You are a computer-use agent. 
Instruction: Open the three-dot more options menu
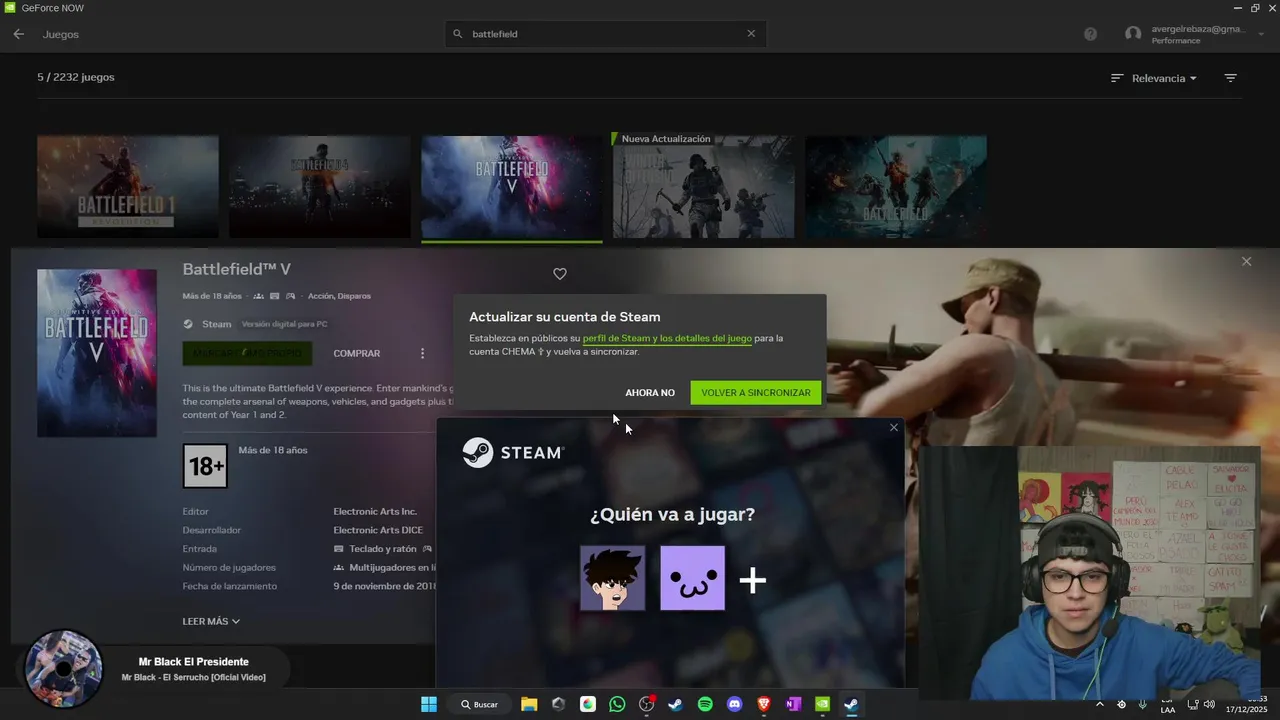422,353
